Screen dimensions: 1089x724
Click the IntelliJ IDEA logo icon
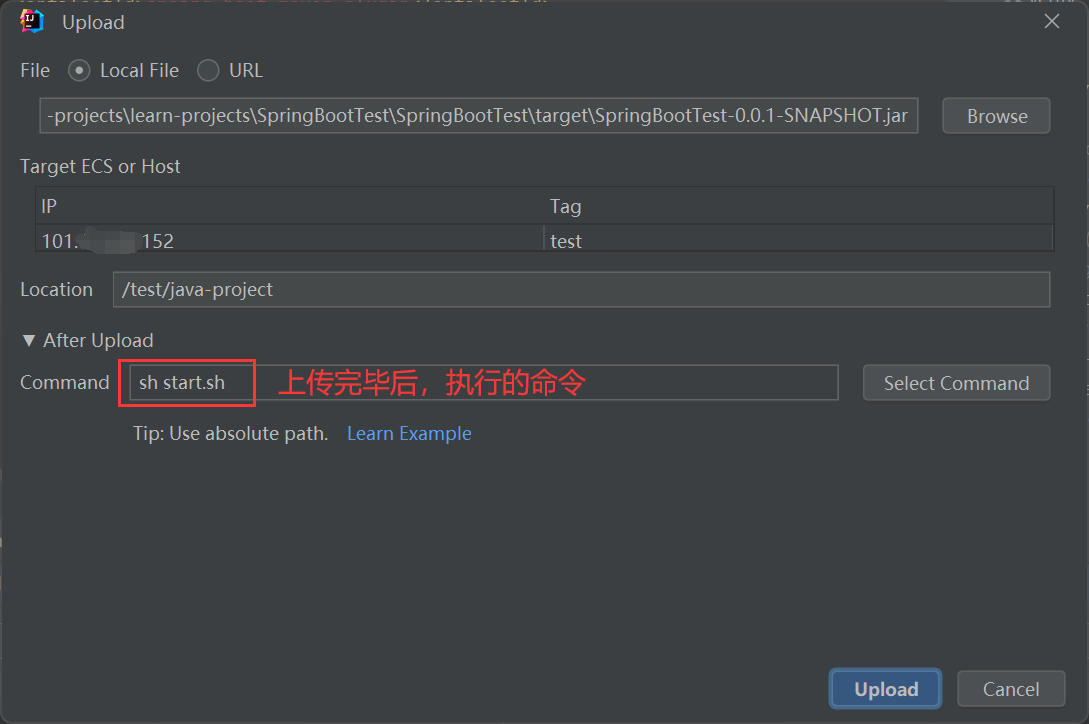pos(30,21)
